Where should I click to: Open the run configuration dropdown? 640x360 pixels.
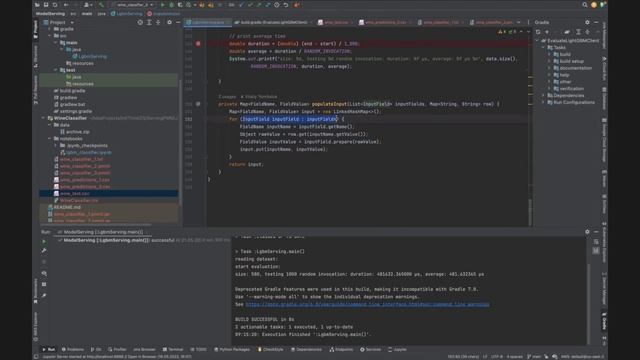pyautogui.click(x=134, y=5)
